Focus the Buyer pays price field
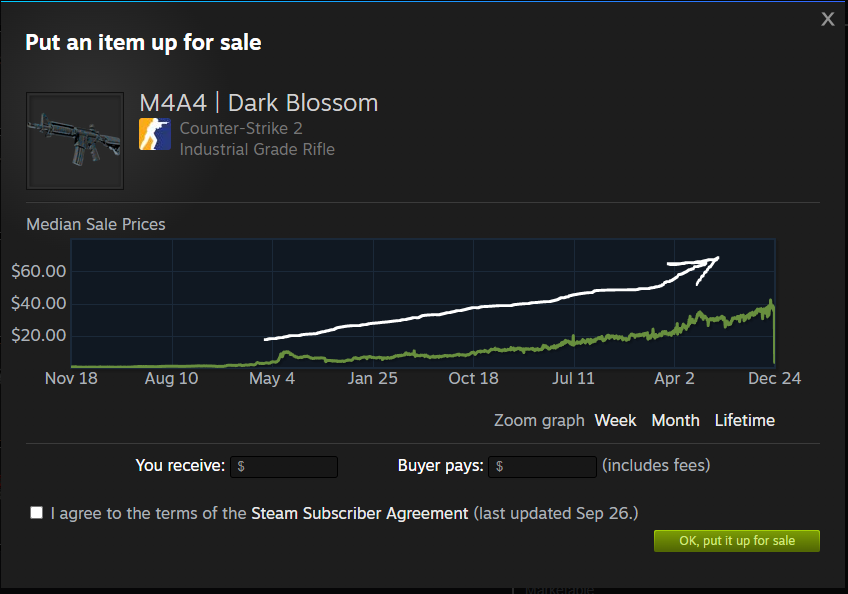 tap(543, 466)
